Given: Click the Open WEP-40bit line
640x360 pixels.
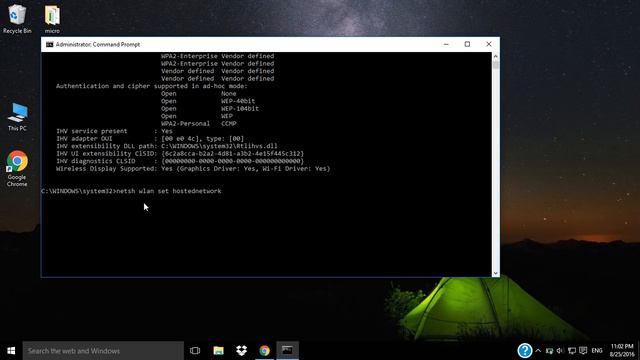Looking at the screenshot, I should [208, 101].
